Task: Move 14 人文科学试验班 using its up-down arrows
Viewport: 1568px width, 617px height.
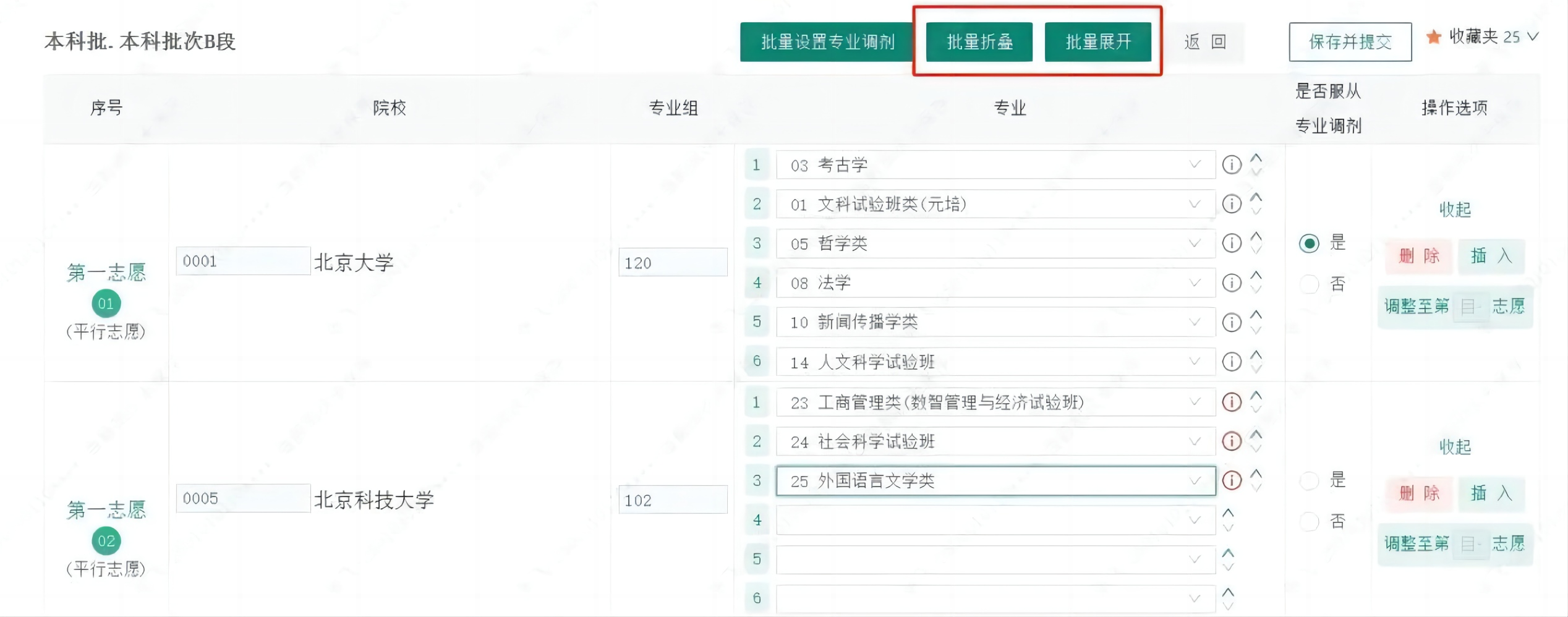Action: coord(1256,361)
